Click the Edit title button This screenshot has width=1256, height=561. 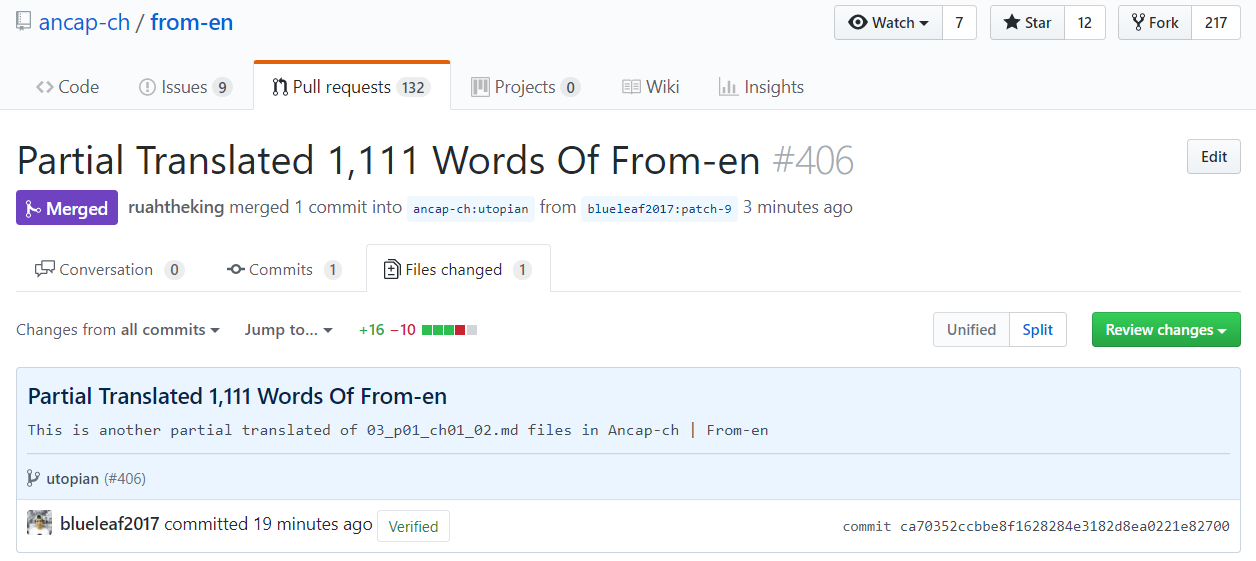click(1214, 157)
